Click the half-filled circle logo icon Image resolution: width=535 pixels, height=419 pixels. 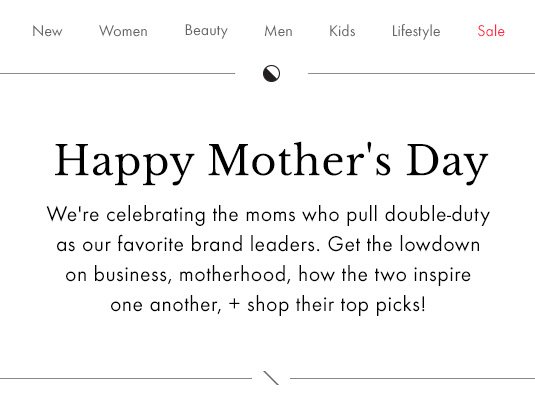[271, 73]
